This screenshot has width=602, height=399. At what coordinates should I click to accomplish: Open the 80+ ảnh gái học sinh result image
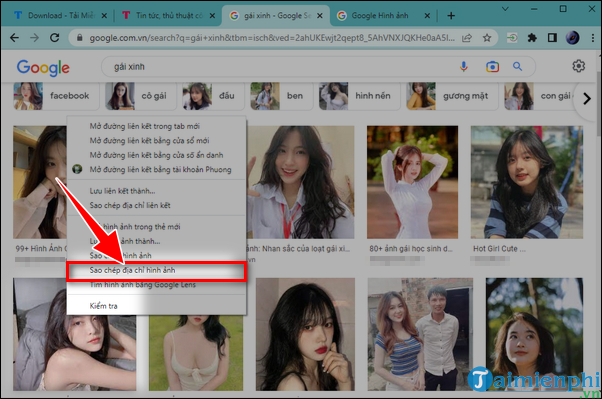click(412, 182)
